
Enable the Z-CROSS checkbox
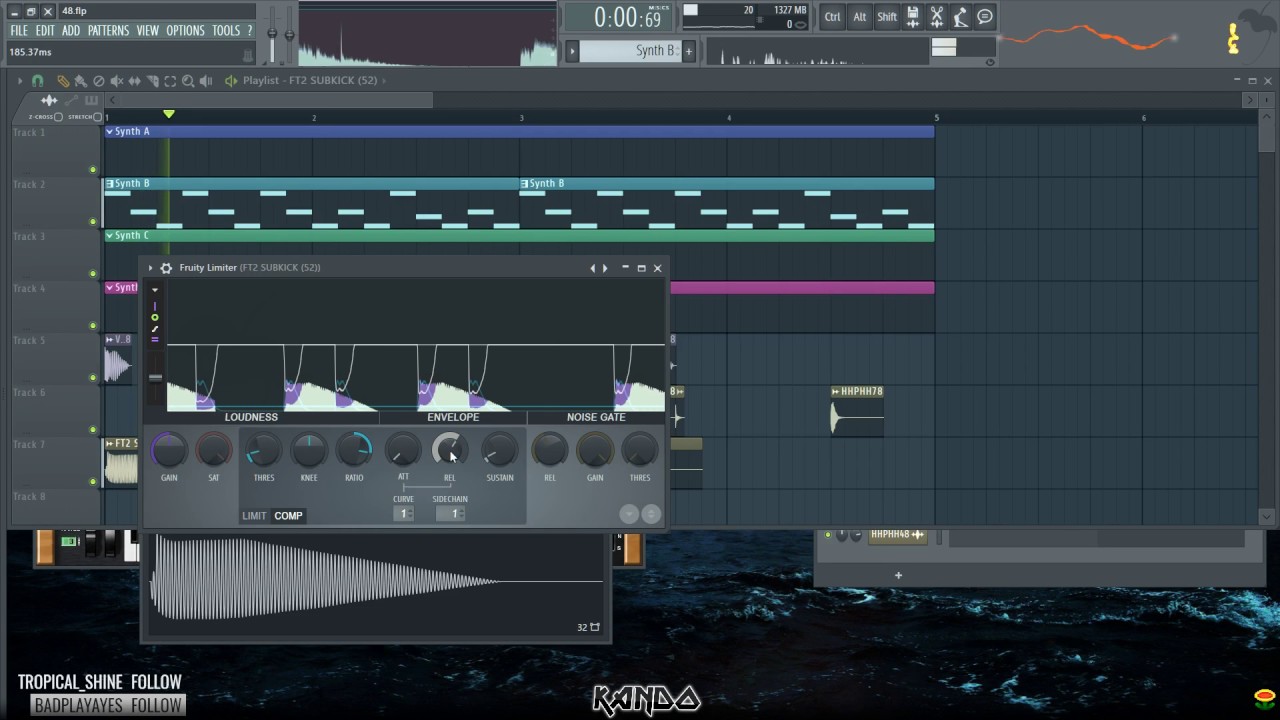coord(59,117)
